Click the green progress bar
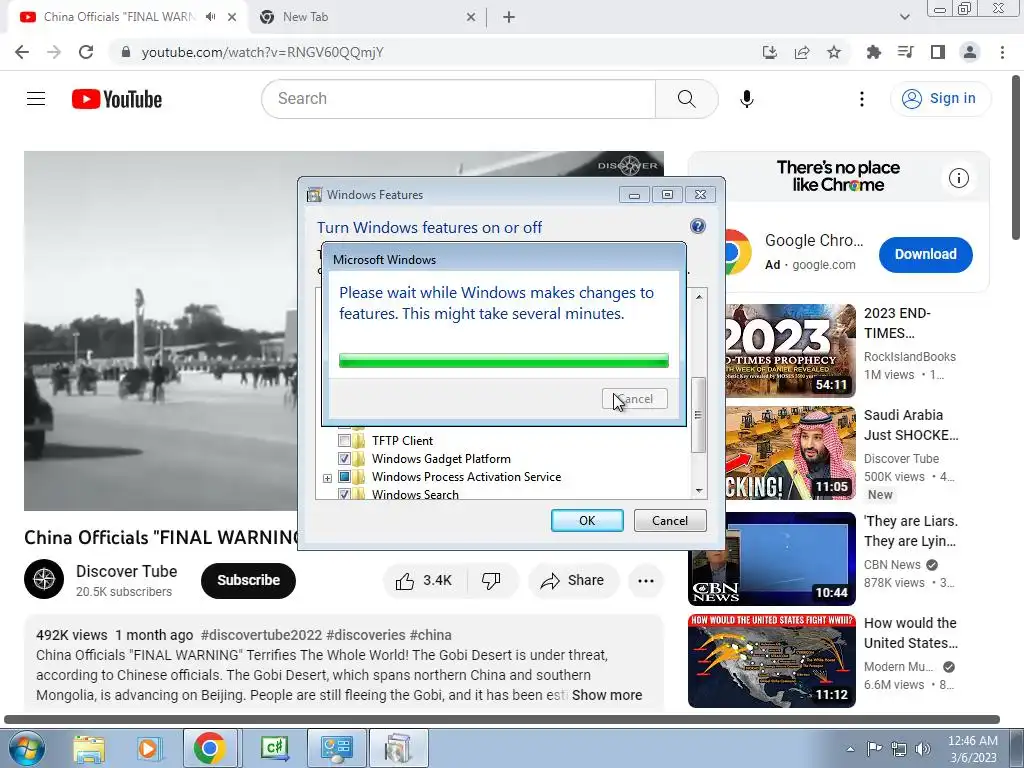 504,360
